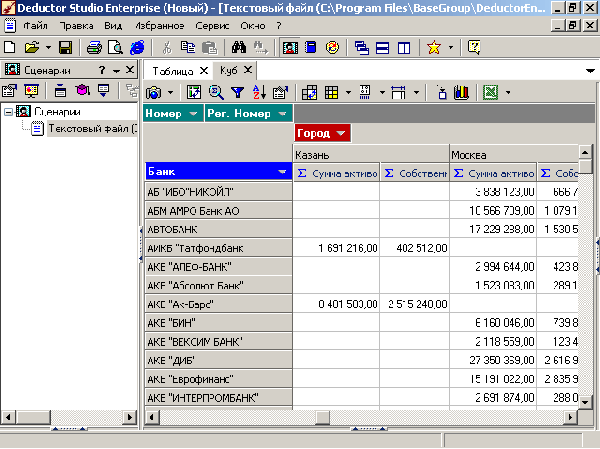The width and height of the screenshot is (600, 449).
Task: Click the yellow star Favorites icon
Action: pos(433,47)
